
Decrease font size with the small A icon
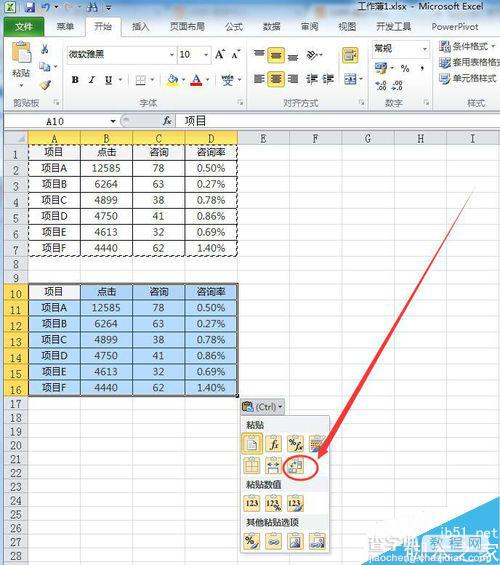tap(236, 55)
